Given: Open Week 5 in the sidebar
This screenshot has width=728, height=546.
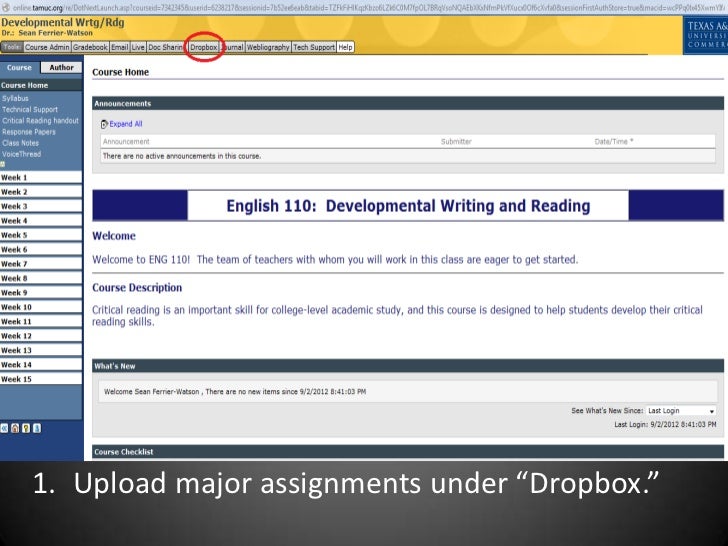Looking at the screenshot, I should click(x=41, y=235).
